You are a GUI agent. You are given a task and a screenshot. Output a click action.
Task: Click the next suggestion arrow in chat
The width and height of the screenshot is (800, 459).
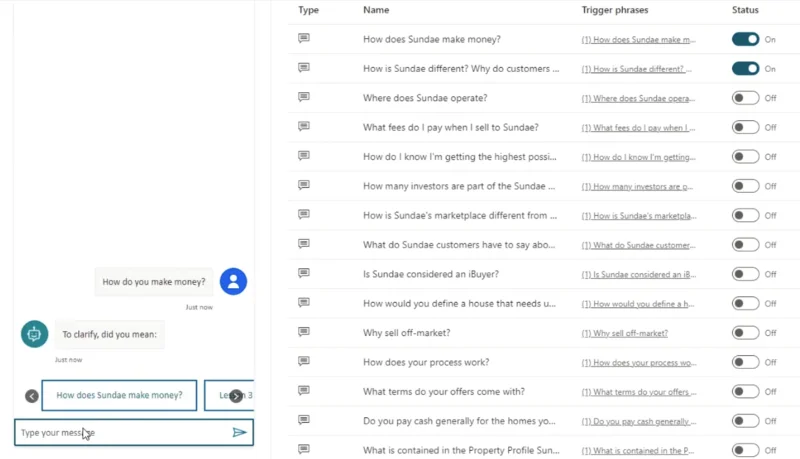[x=236, y=396]
